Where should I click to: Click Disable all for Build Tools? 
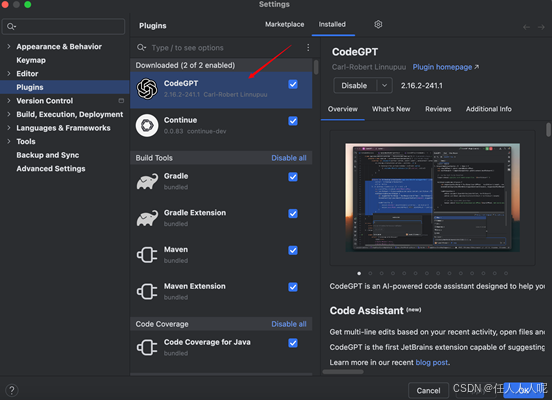coord(289,158)
